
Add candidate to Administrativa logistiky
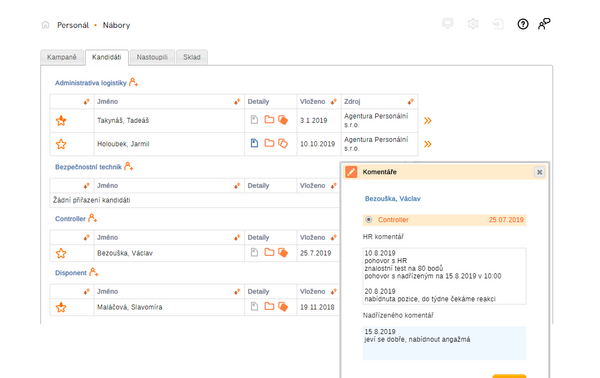coord(133,82)
